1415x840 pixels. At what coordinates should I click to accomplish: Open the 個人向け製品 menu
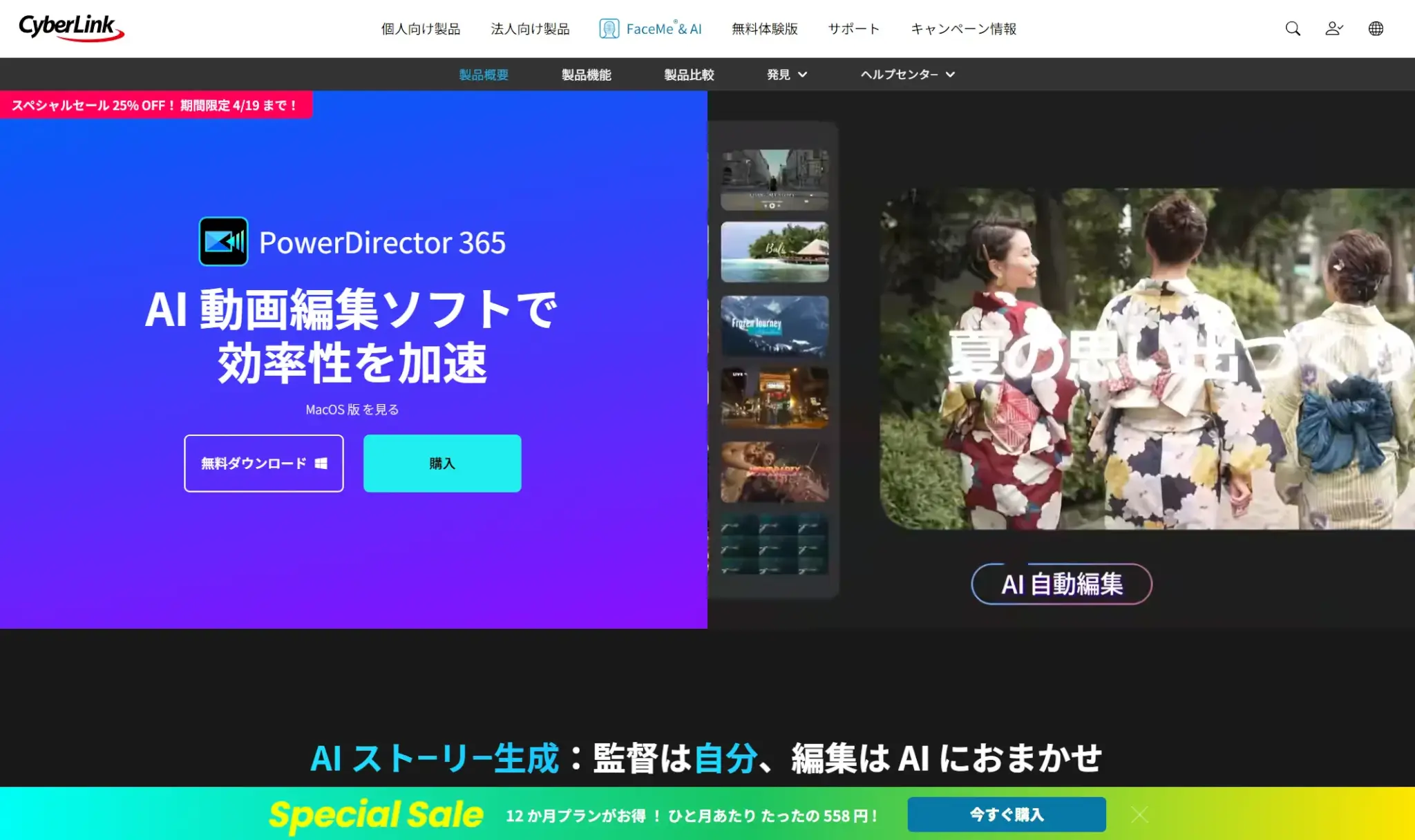pos(420,28)
